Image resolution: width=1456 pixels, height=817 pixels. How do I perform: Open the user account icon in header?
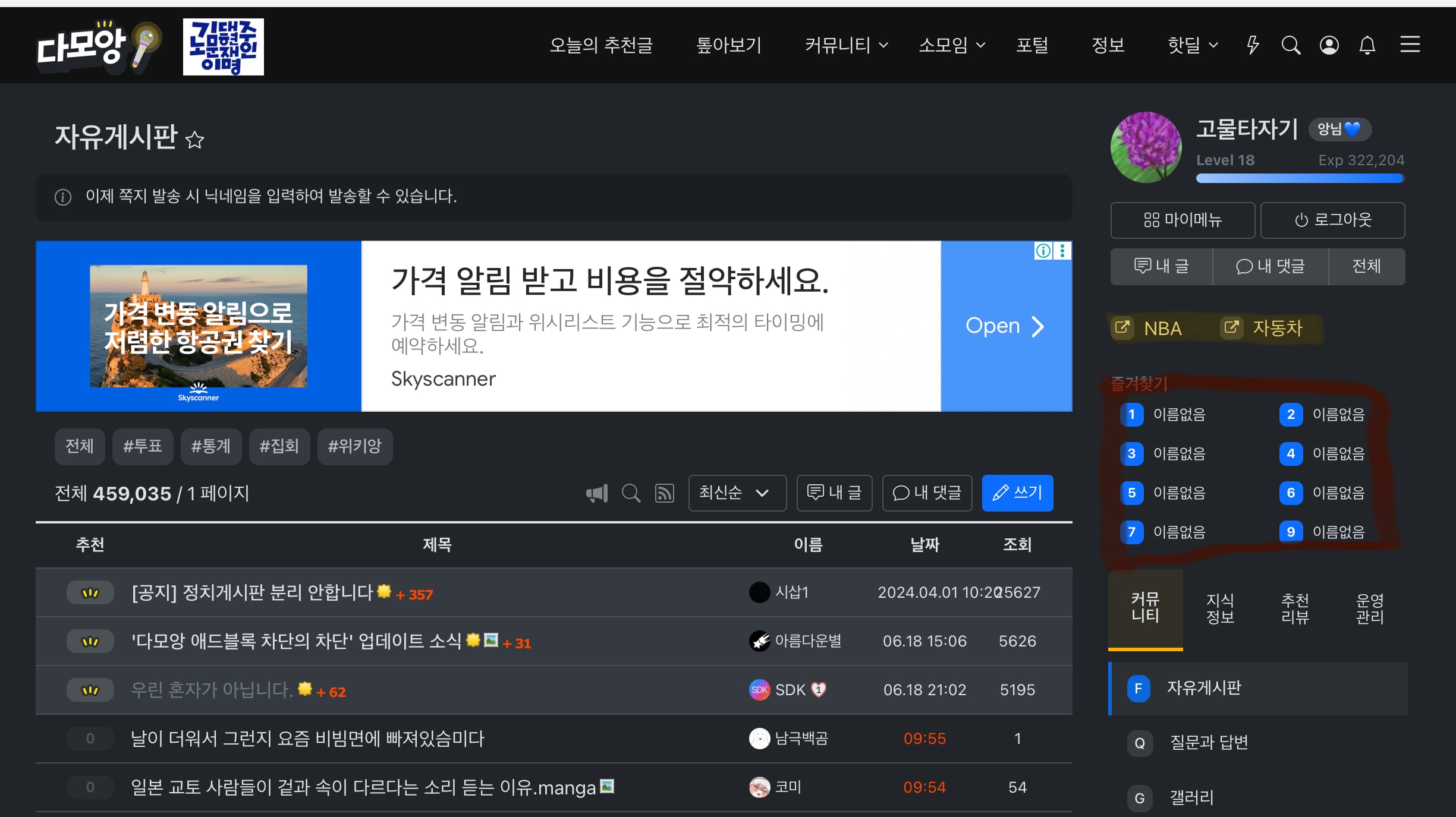pos(1329,45)
